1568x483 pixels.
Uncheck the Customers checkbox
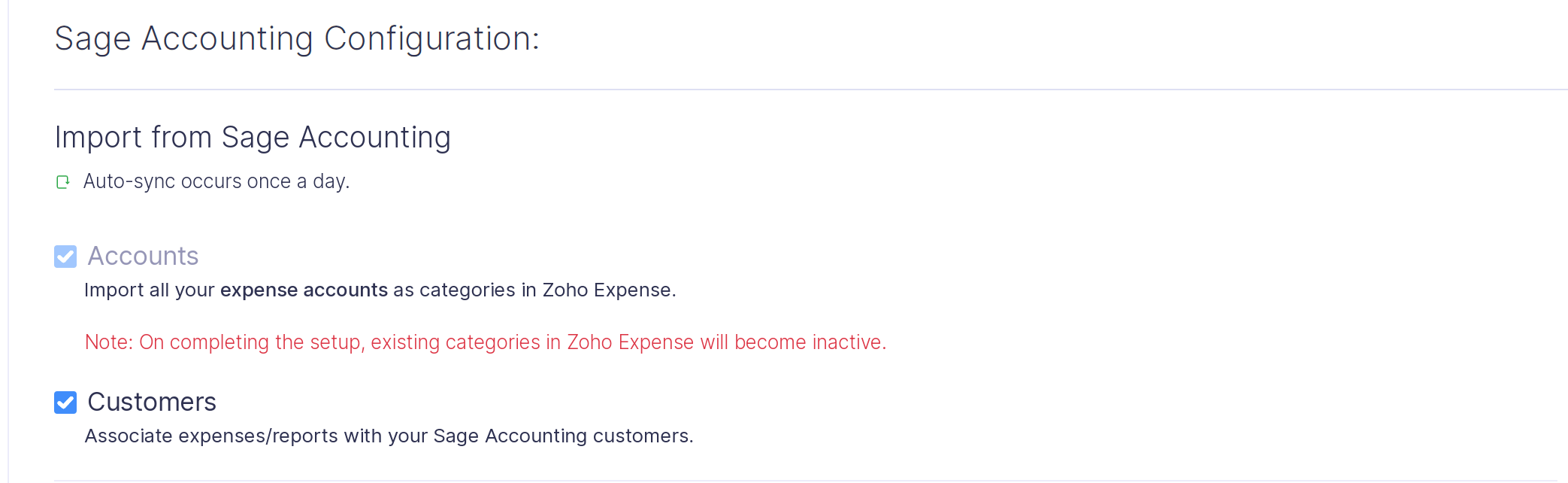(65, 402)
